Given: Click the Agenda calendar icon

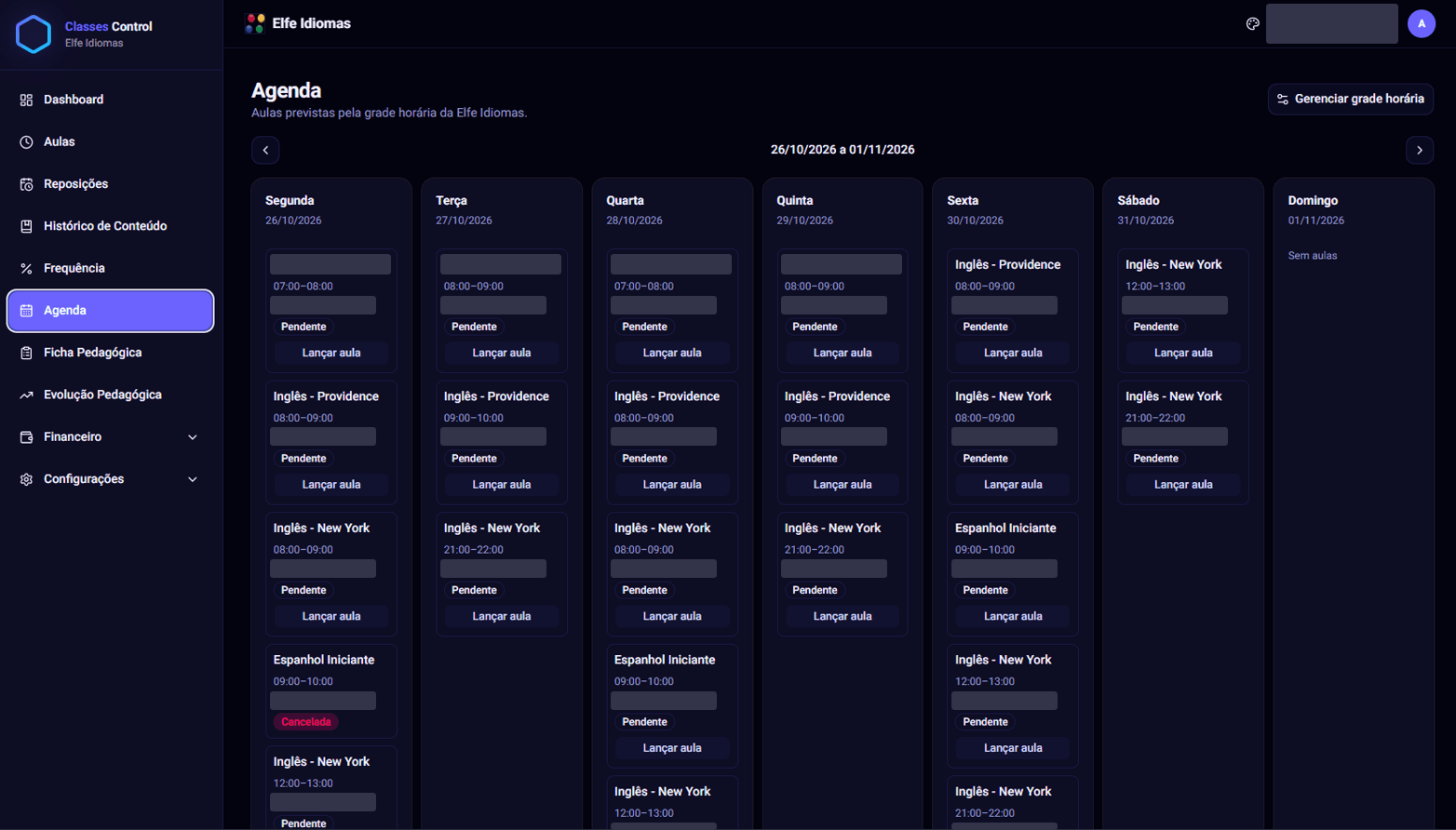Looking at the screenshot, I should (26, 311).
